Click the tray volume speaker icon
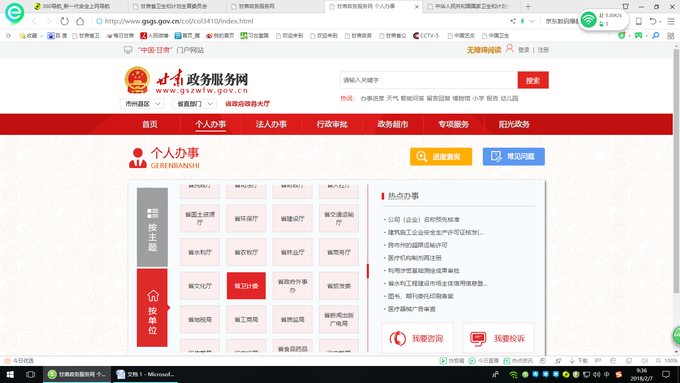The width and height of the screenshot is (680, 383). (x=597, y=374)
